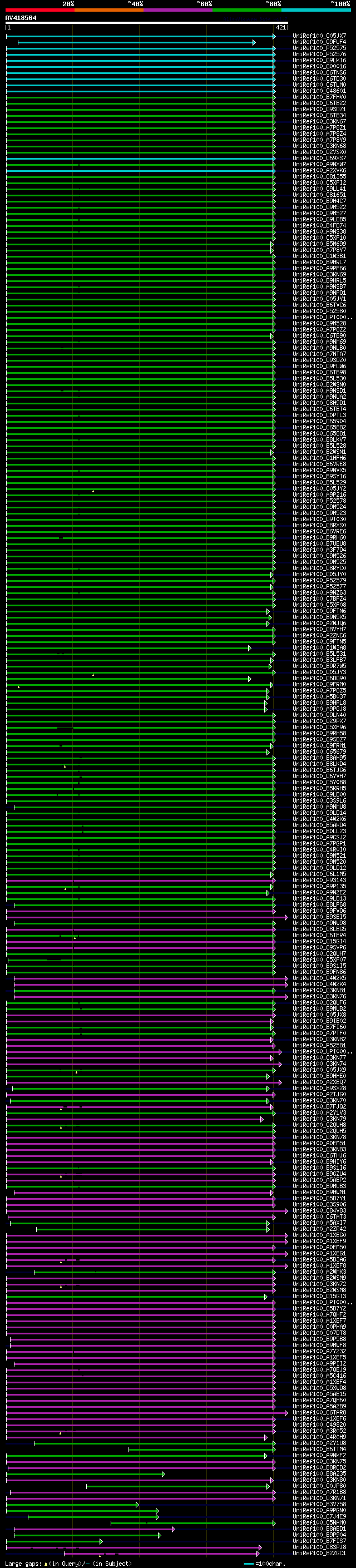Open hit UniRef100_Q9LKI6

tap(319, 61)
